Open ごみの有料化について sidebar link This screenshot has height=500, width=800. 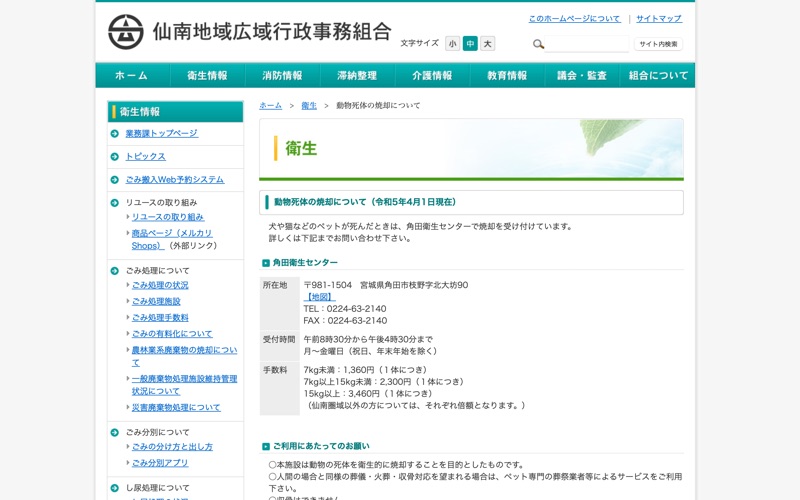tap(172, 334)
